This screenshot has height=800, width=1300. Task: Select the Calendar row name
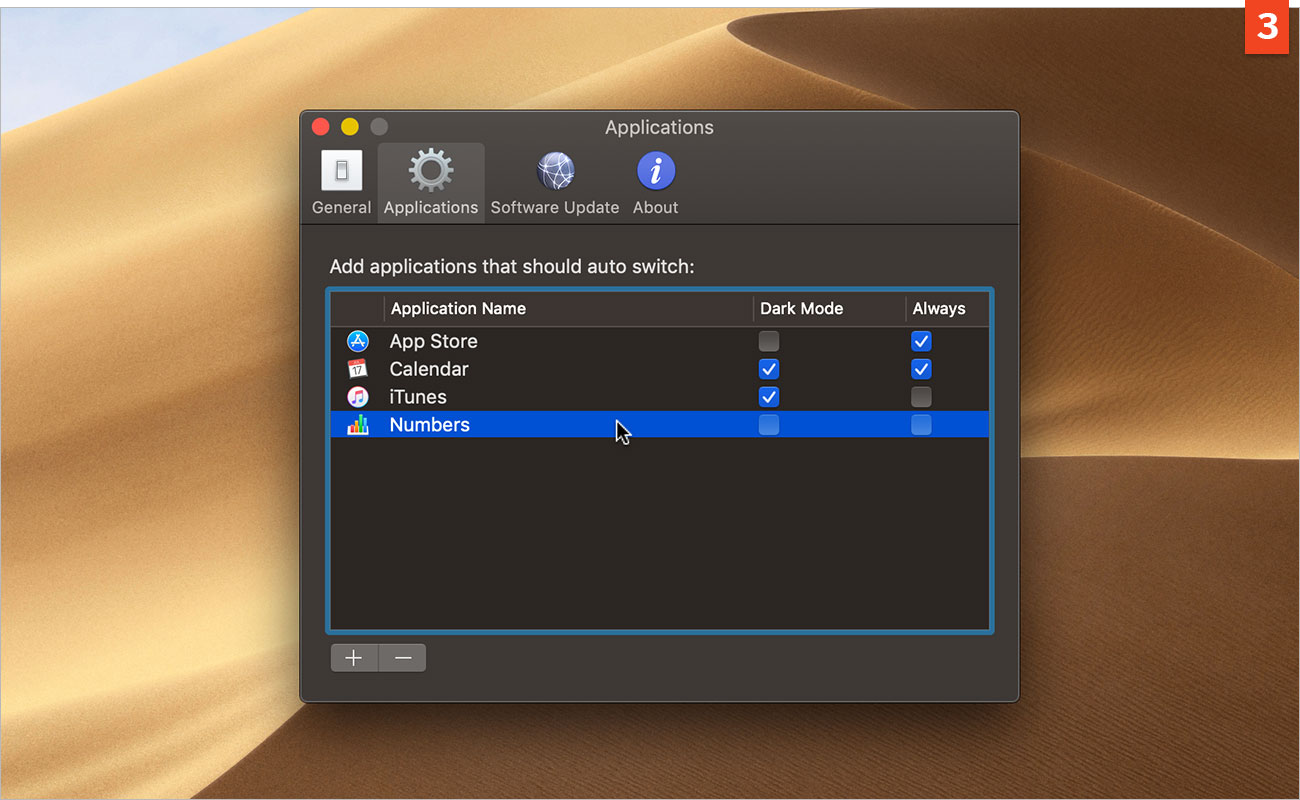coord(429,369)
